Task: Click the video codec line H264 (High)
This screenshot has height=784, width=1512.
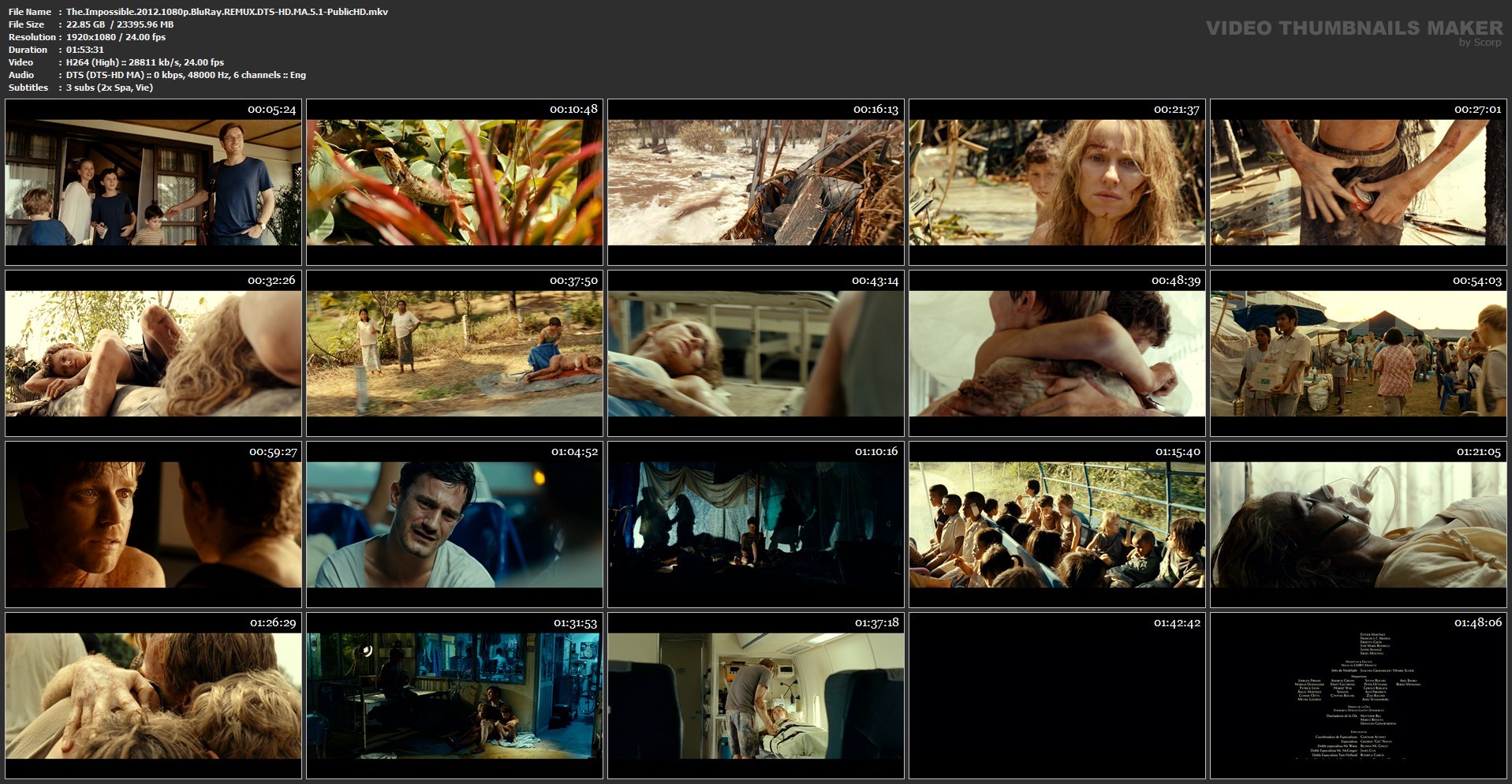Action: [145, 62]
